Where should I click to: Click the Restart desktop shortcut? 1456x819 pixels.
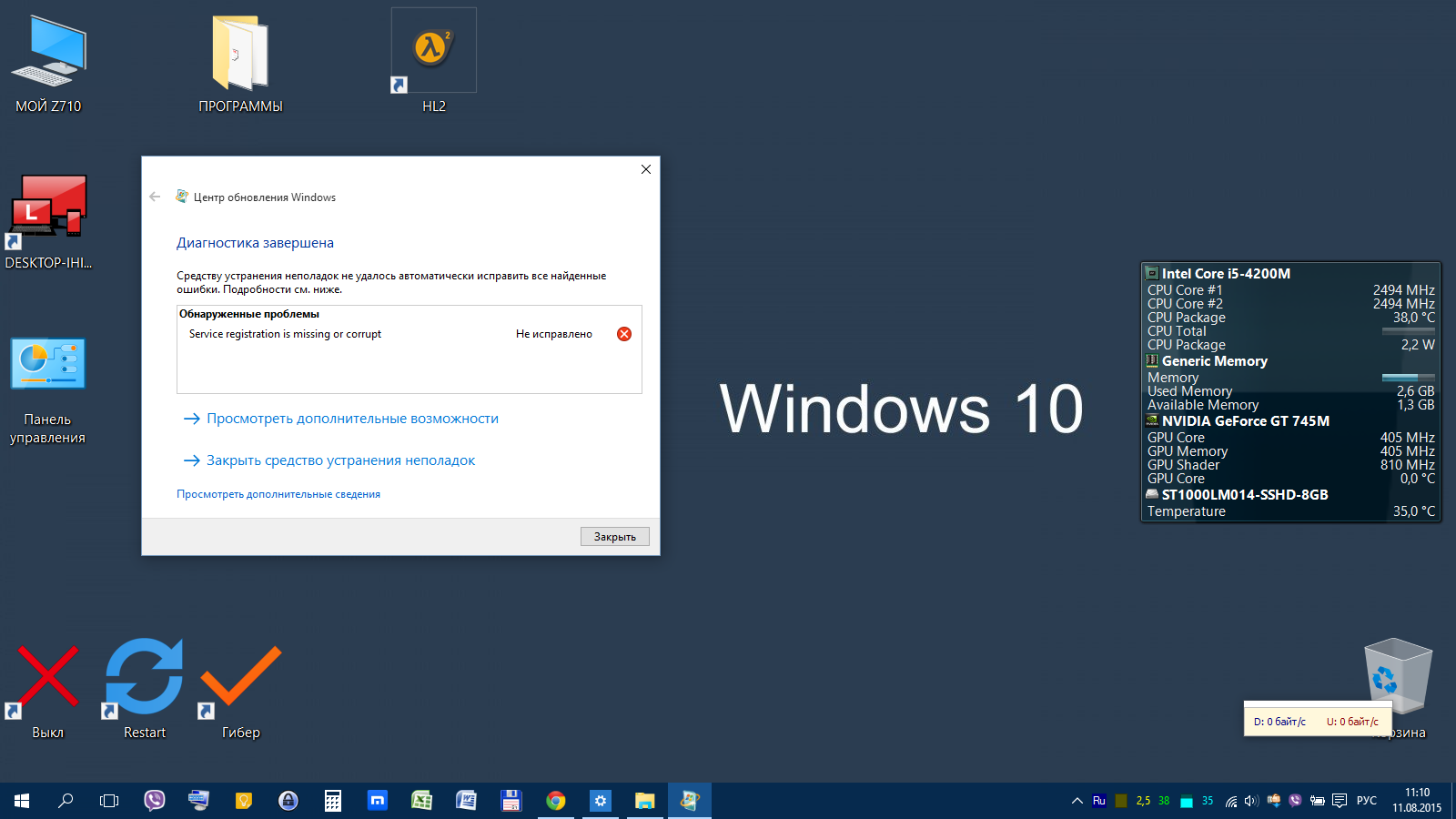coord(144,679)
